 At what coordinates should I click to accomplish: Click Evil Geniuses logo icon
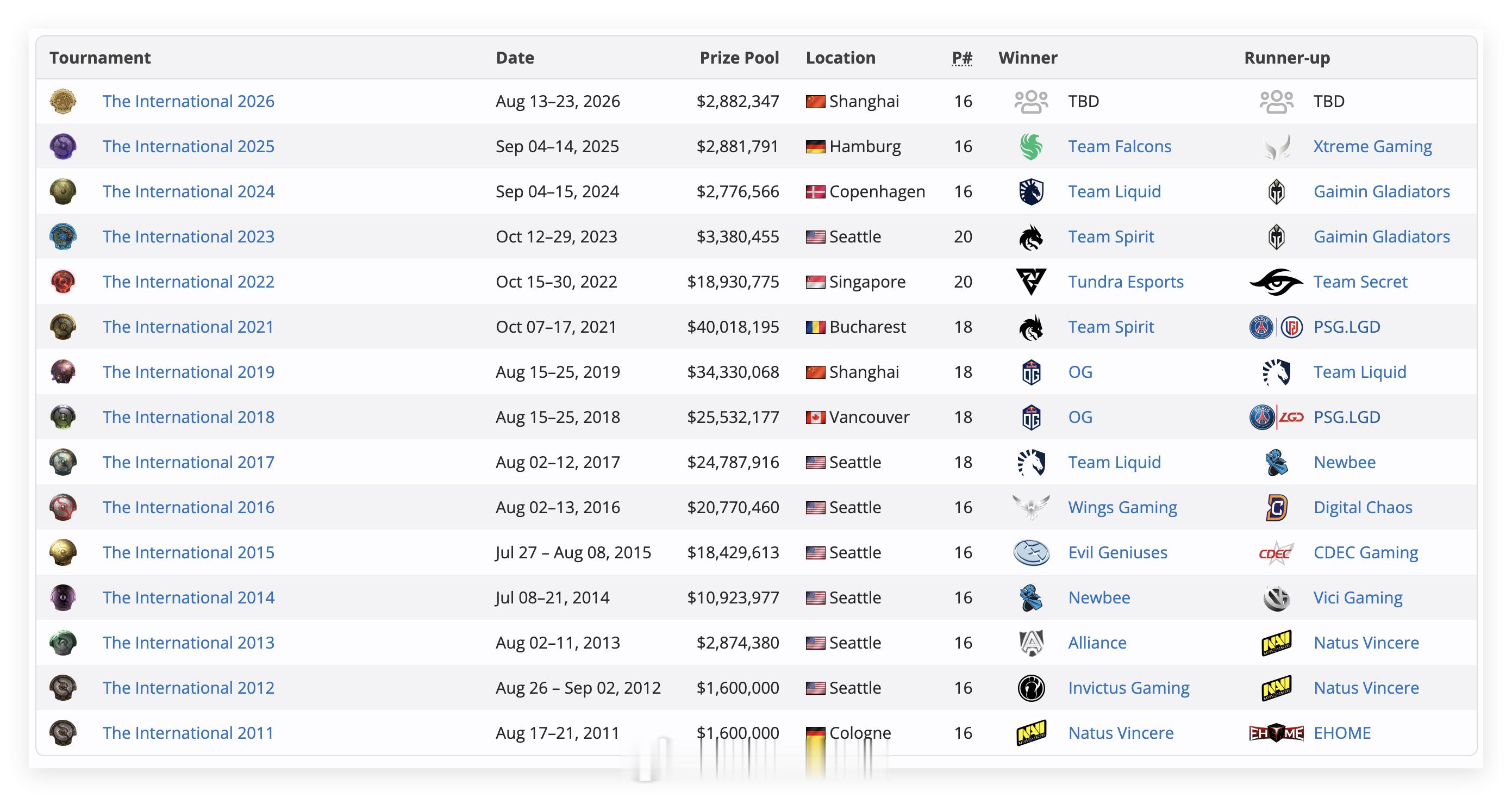(x=1032, y=553)
